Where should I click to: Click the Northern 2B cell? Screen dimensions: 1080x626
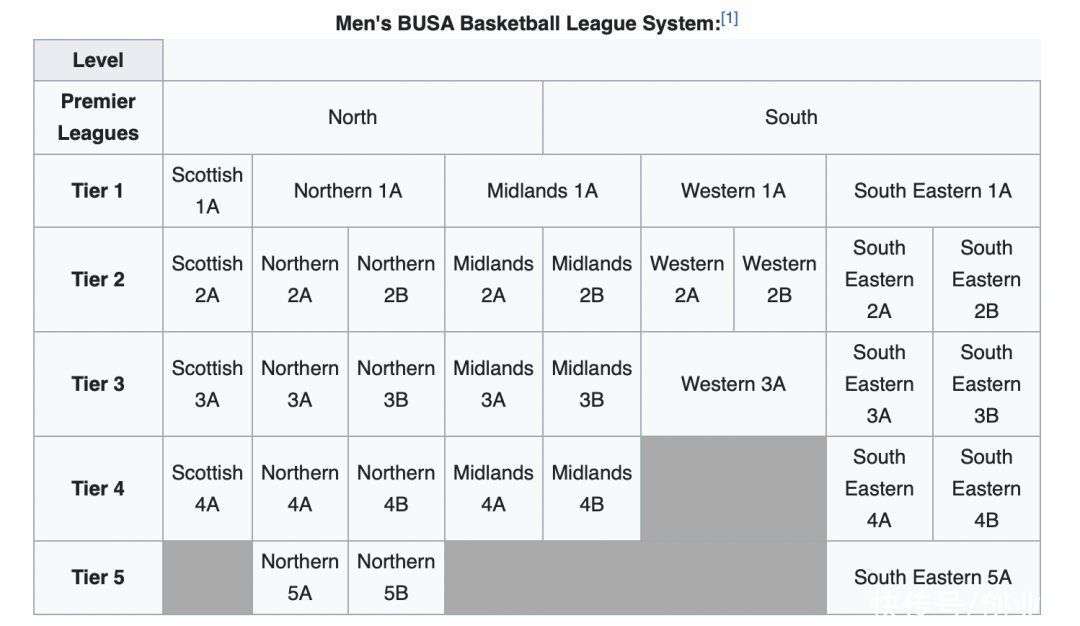(396, 279)
